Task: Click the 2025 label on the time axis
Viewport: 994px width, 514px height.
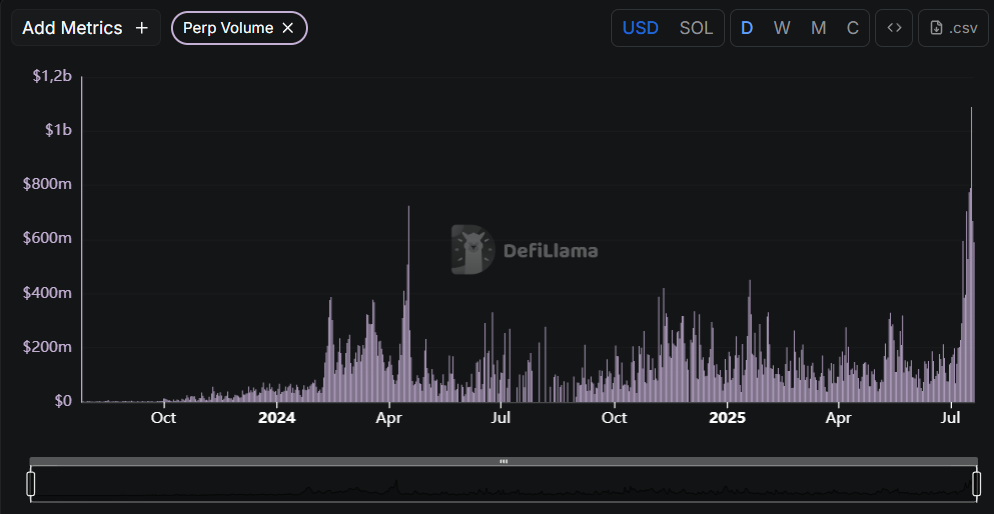Action: point(726,418)
